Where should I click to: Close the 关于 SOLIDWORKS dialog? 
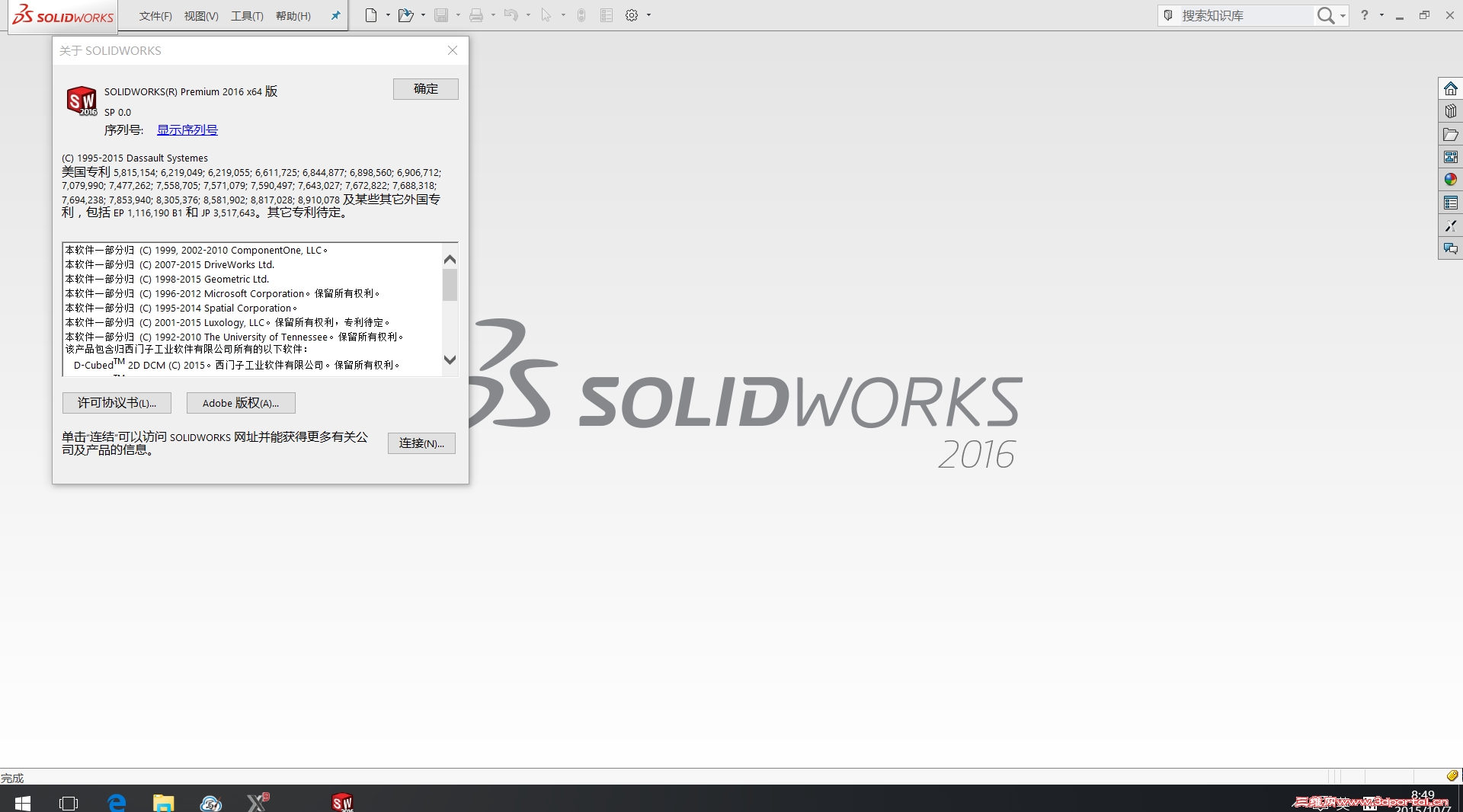coord(453,50)
